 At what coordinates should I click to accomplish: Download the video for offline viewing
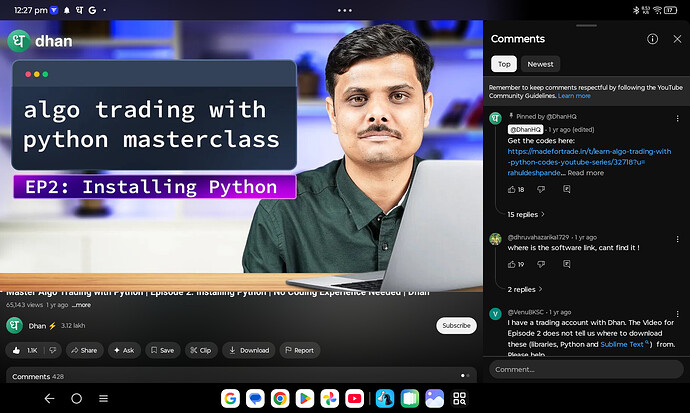[248, 350]
